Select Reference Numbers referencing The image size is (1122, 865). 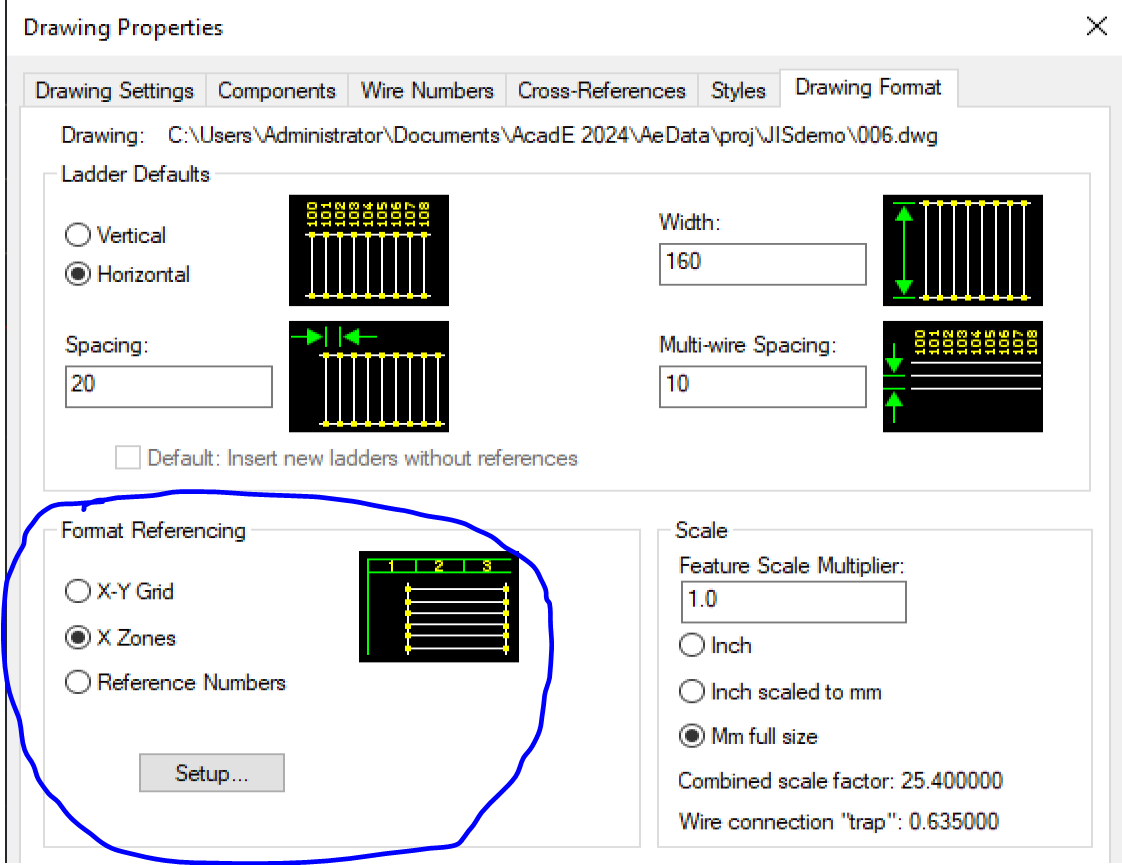[x=77, y=682]
